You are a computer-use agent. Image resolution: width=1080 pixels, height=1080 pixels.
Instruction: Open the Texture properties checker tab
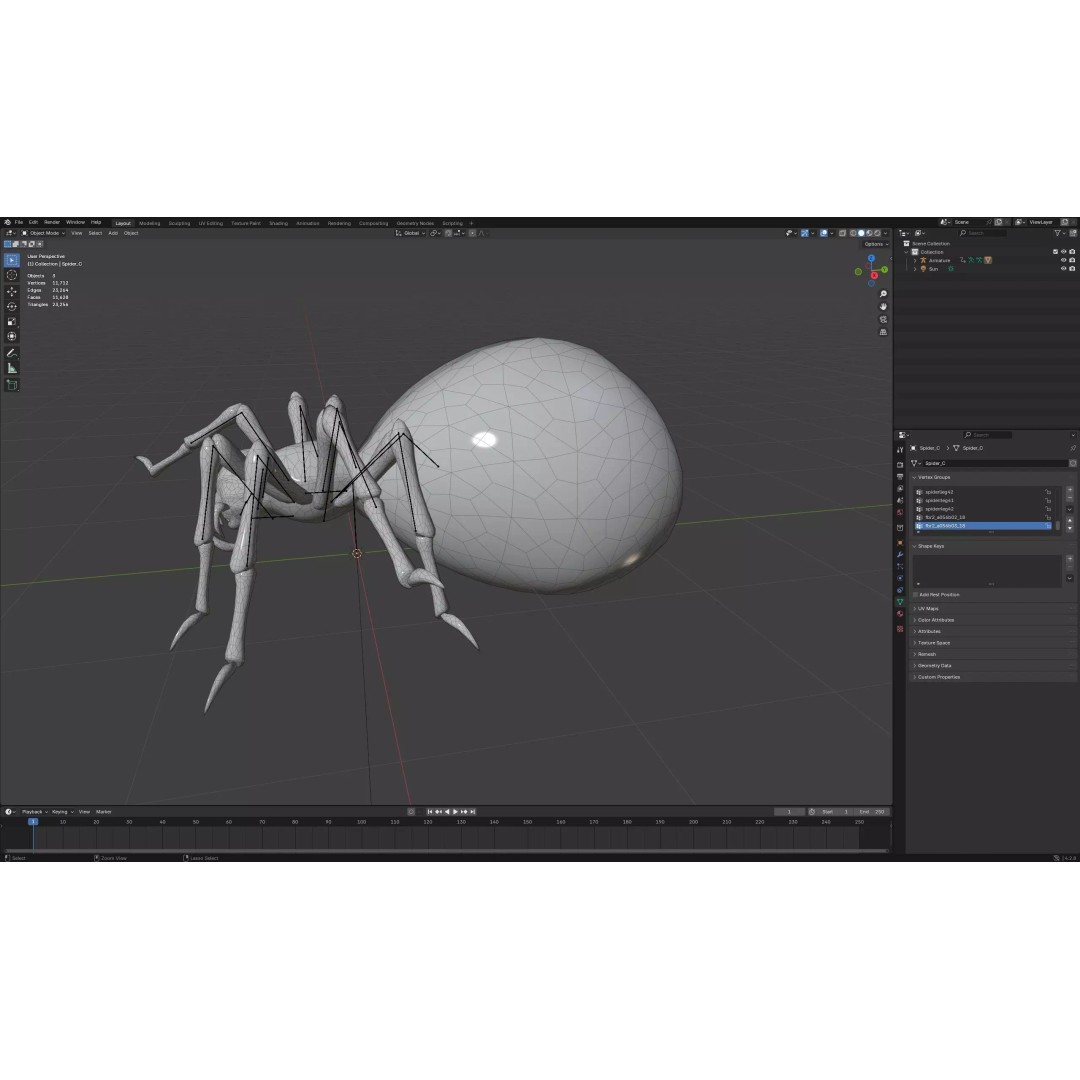coord(900,629)
